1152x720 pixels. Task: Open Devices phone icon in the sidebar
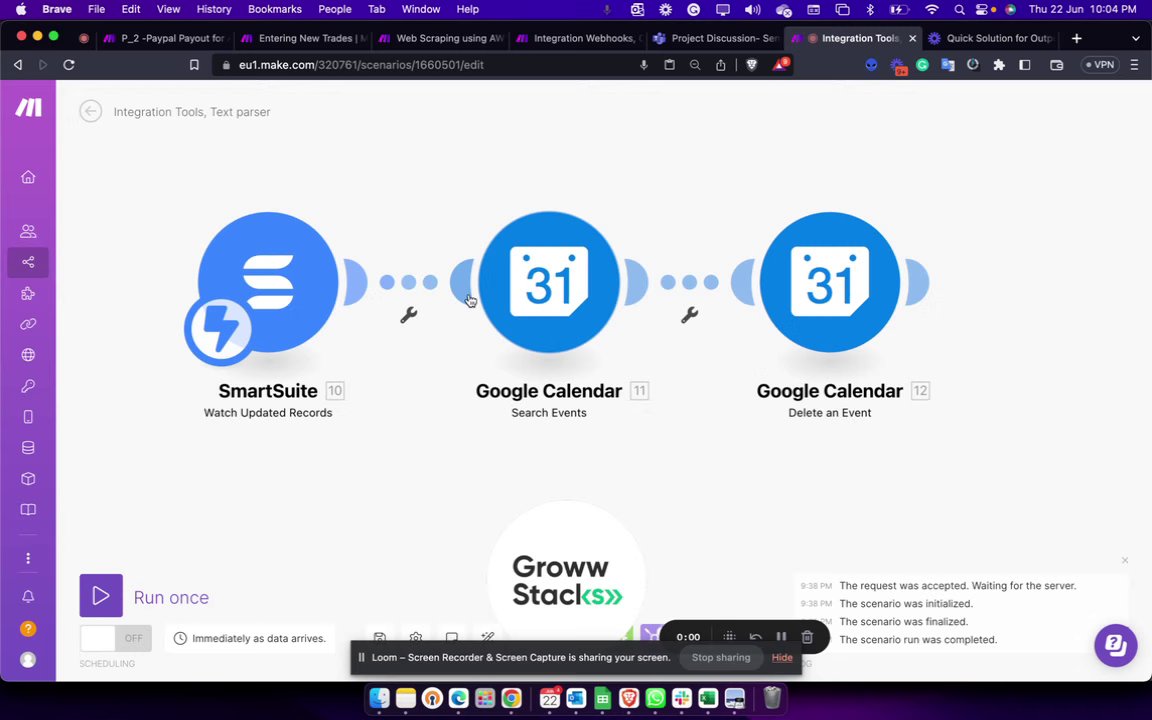point(28,417)
